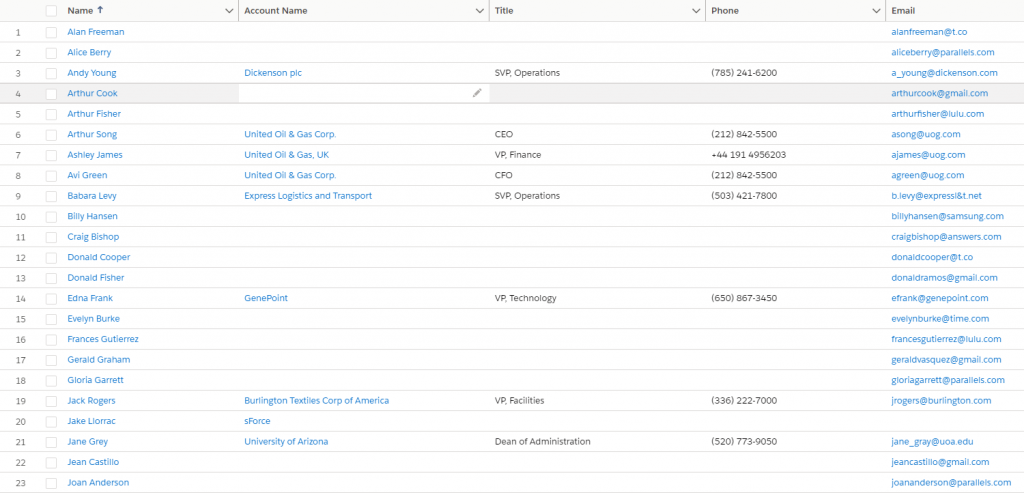Email arthurcook@gmail.com
The height and width of the screenshot is (493, 1024).
tap(940, 93)
